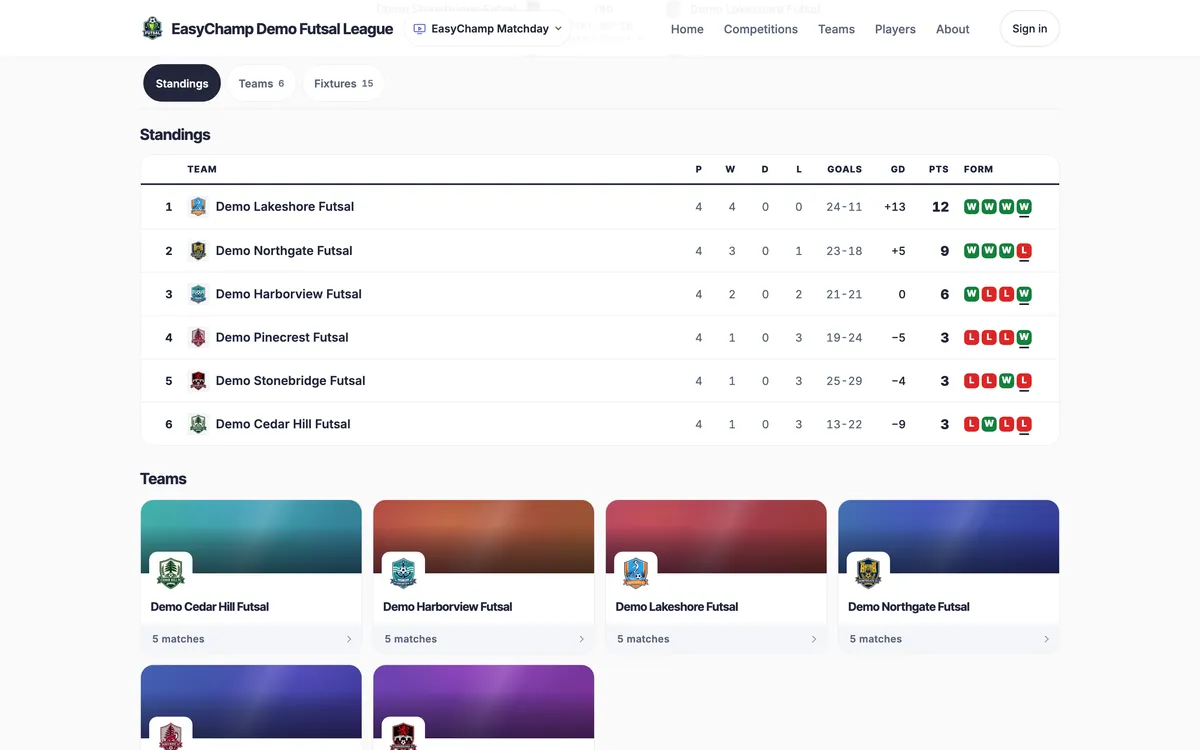Click Demo Lakeshore Futsal crest in standings
The height and width of the screenshot is (750, 1200).
click(198, 207)
